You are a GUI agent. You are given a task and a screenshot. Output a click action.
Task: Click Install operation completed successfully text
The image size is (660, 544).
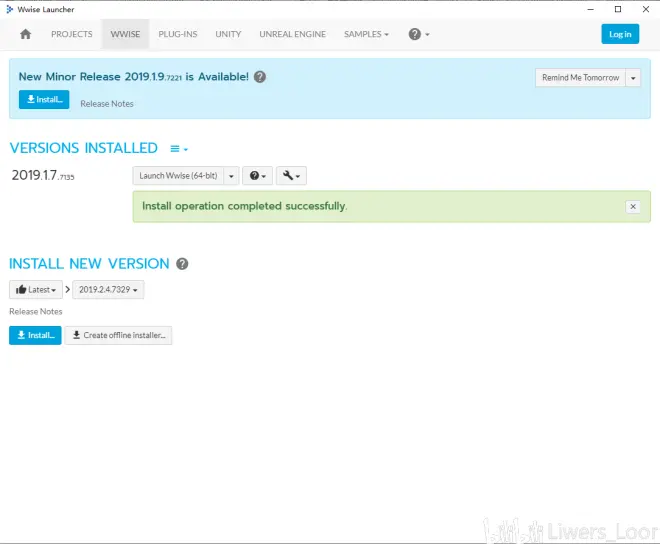coord(245,206)
